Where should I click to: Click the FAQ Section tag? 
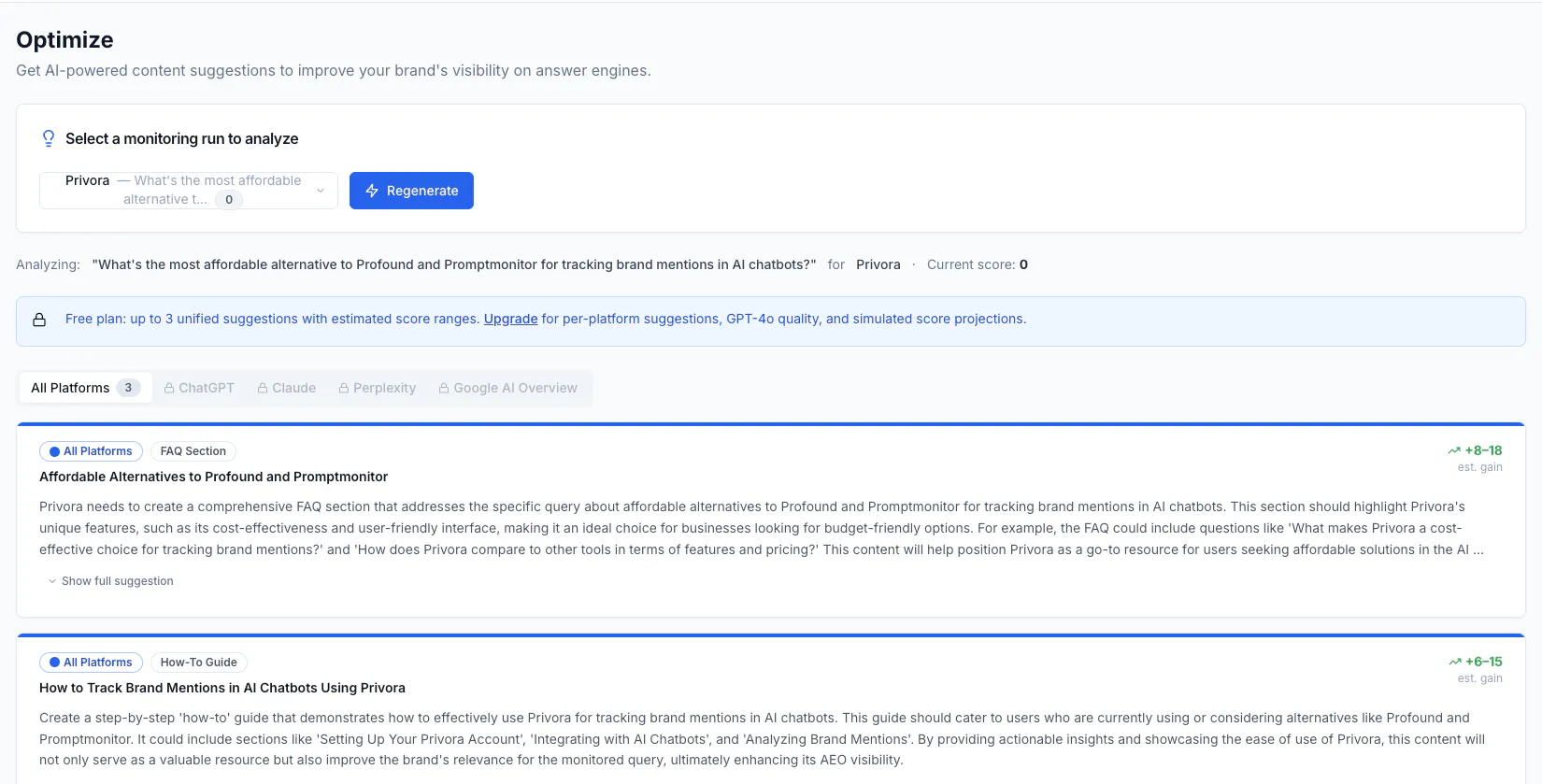193,451
